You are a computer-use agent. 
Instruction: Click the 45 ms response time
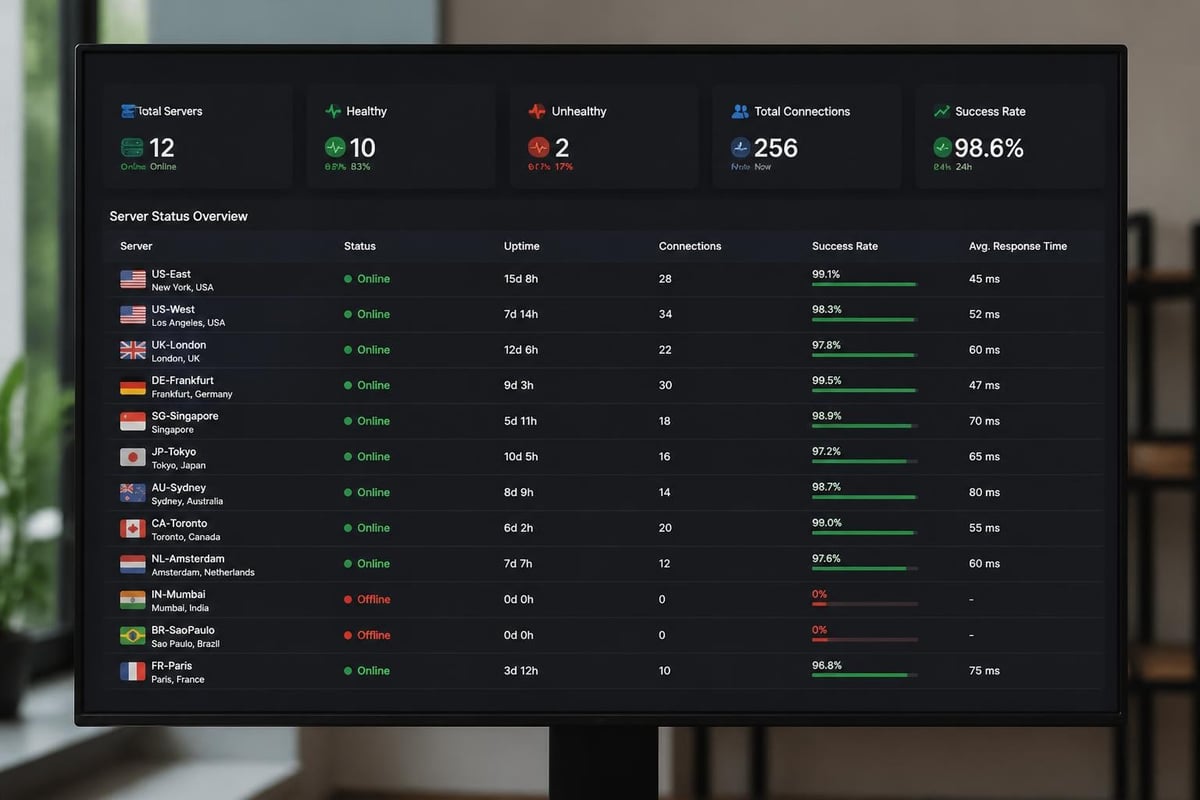[x=984, y=279]
